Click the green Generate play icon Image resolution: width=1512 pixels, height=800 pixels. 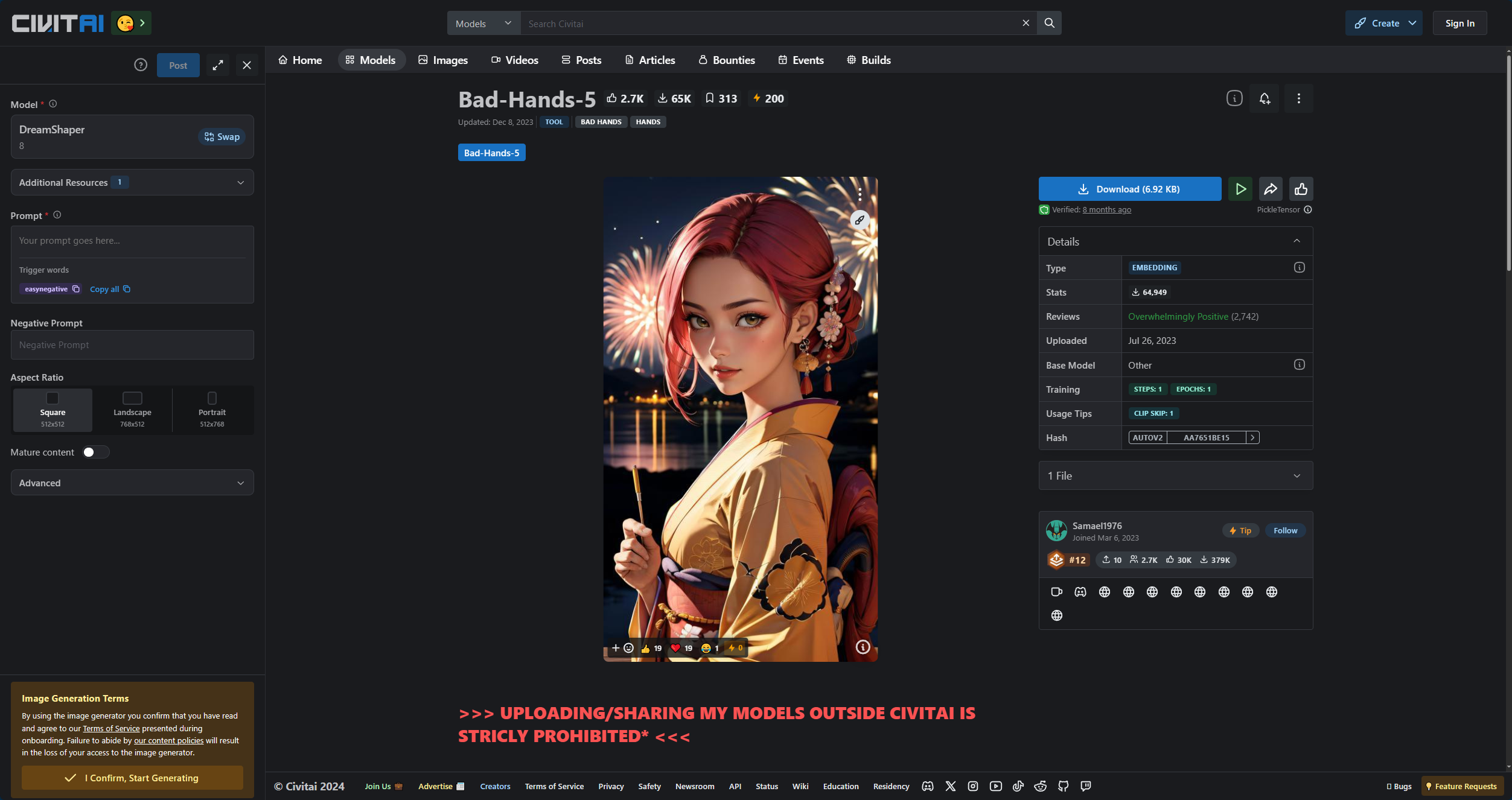click(x=1240, y=189)
